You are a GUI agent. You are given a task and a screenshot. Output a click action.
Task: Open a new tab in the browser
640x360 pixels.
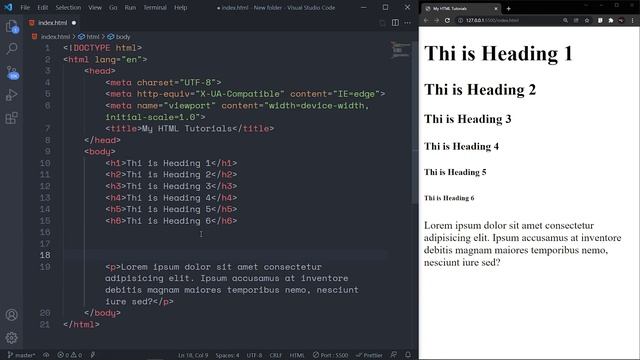pyautogui.click(x=509, y=8)
